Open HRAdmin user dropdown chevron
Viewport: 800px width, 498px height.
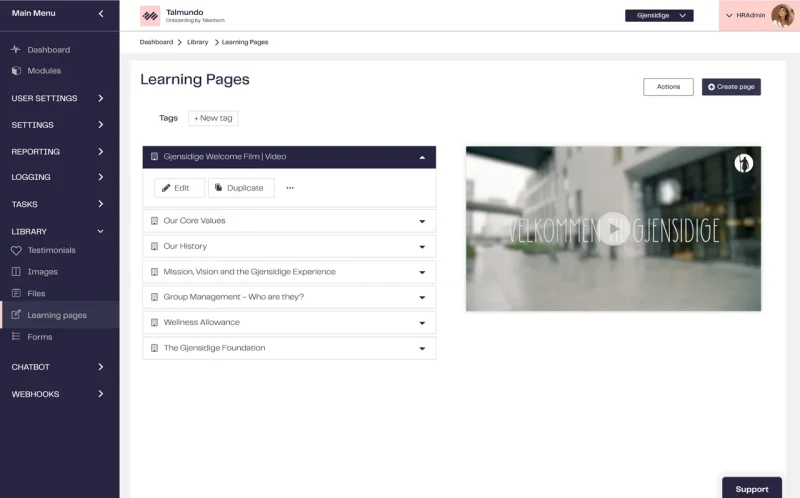click(x=729, y=15)
